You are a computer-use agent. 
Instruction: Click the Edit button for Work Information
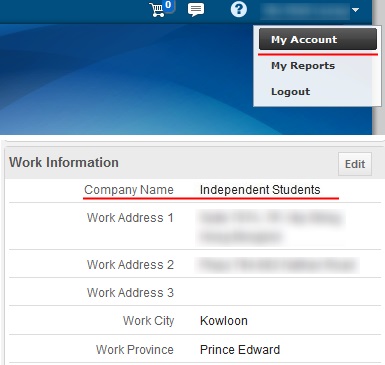[x=355, y=164]
